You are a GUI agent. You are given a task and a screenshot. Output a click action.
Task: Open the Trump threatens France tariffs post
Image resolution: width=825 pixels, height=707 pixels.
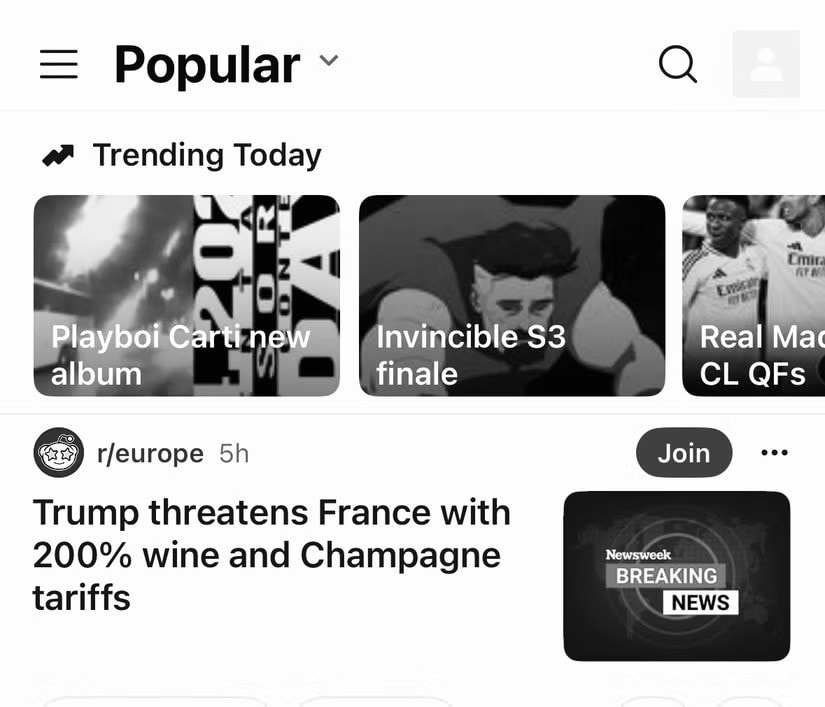pos(272,555)
